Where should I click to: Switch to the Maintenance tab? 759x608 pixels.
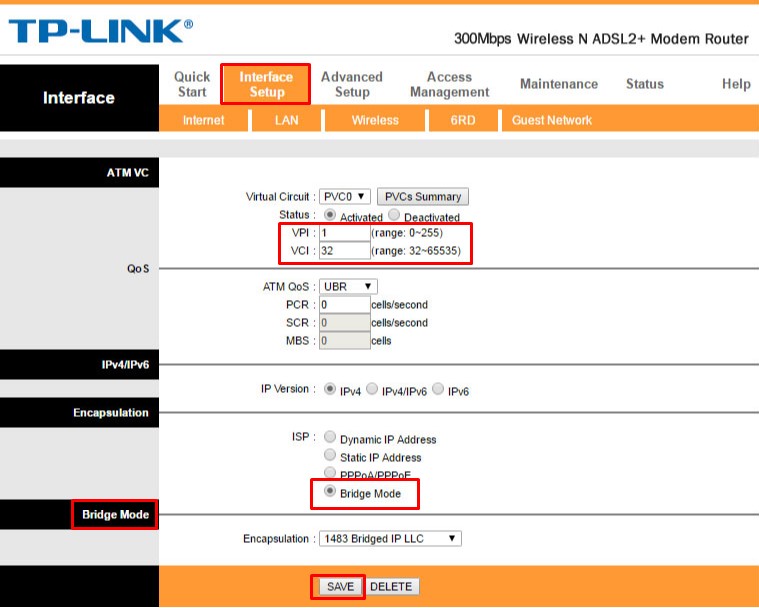coord(559,84)
